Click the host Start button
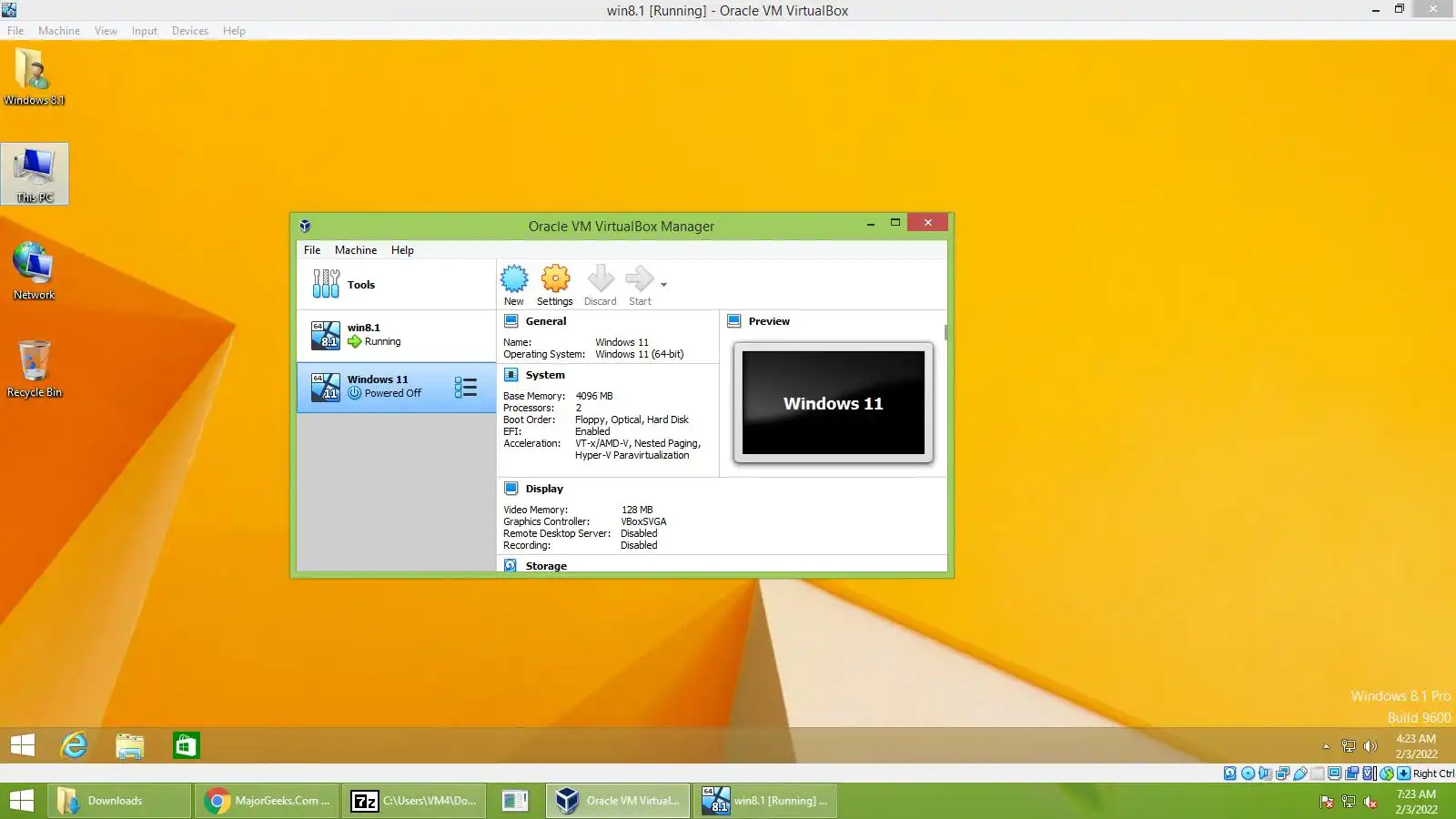The width and height of the screenshot is (1456, 819). point(22,801)
